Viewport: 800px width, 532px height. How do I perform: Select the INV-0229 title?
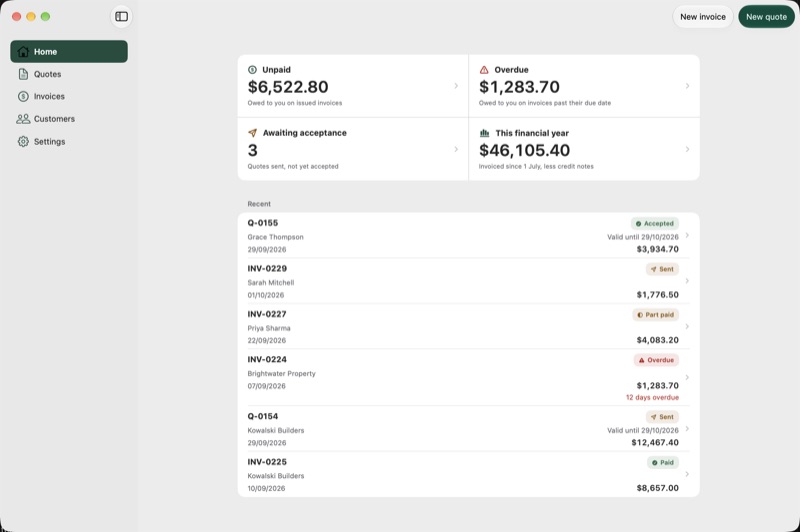click(267, 269)
